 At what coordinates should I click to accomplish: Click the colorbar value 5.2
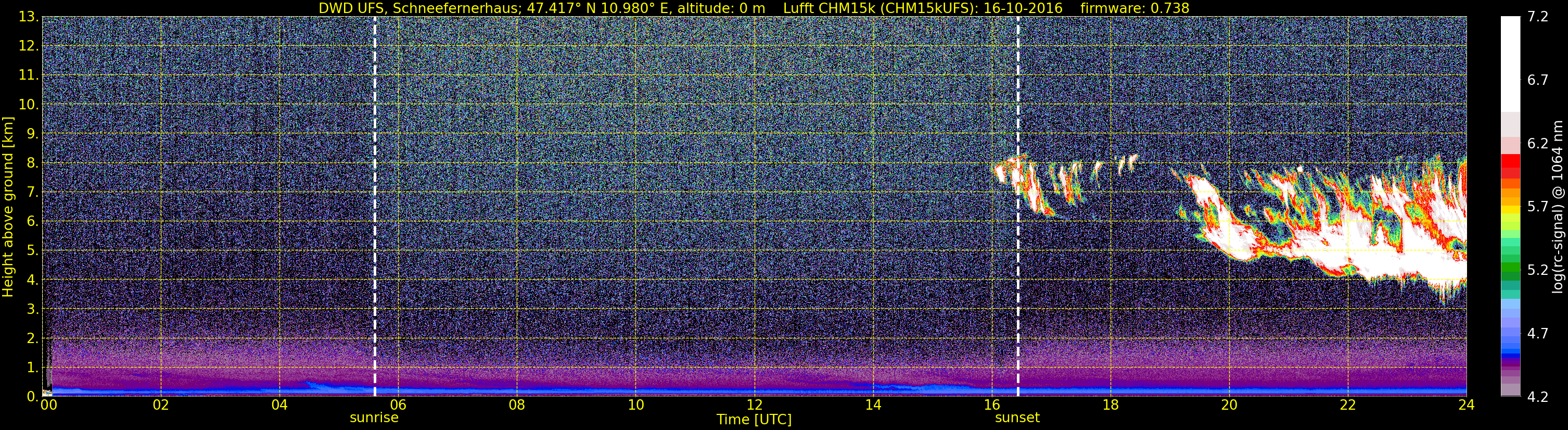1538,270
